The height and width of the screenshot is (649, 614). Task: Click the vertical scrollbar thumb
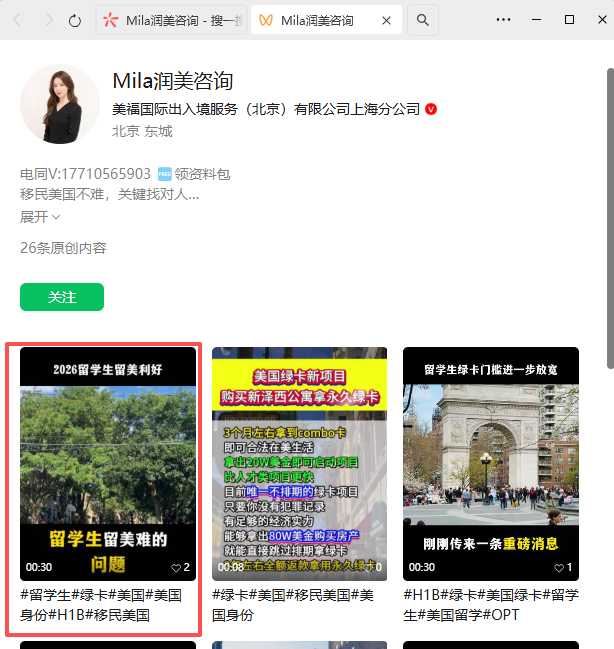[x=610, y=218]
